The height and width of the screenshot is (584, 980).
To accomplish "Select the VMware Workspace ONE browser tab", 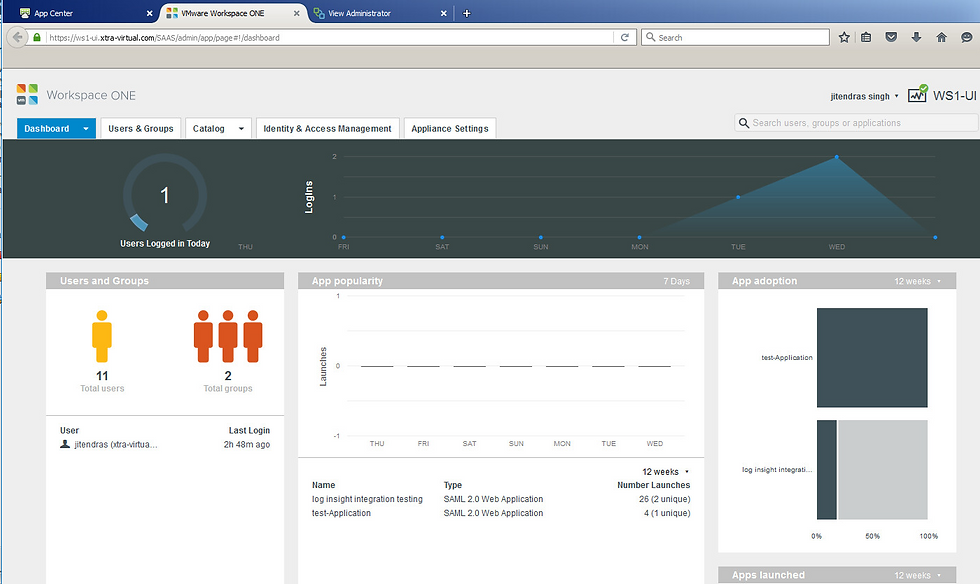I will 231,13.
